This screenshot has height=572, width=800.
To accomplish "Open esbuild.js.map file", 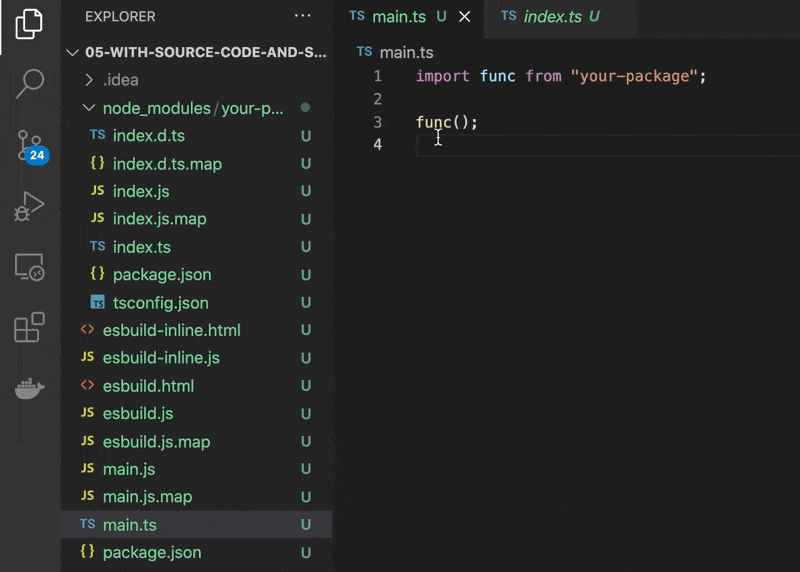I will click(x=196, y=441).
